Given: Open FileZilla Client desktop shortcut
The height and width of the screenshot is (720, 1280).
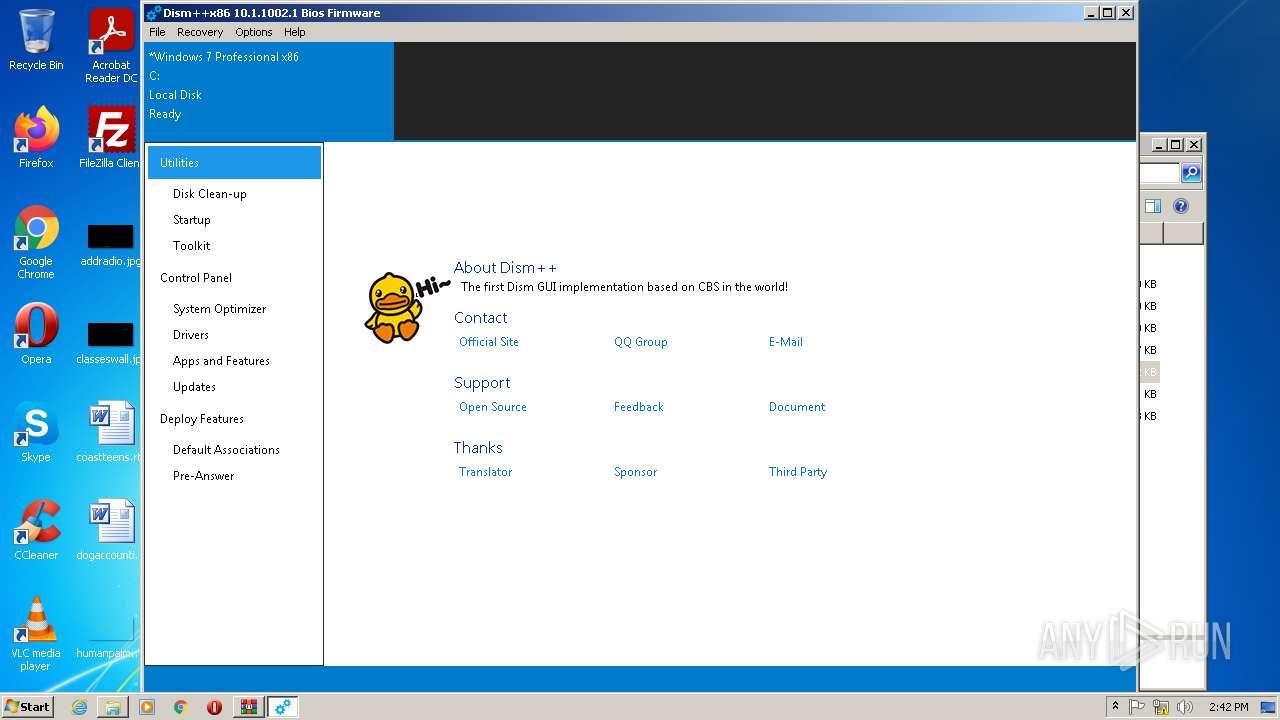Looking at the screenshot, I should coord(111,138).
